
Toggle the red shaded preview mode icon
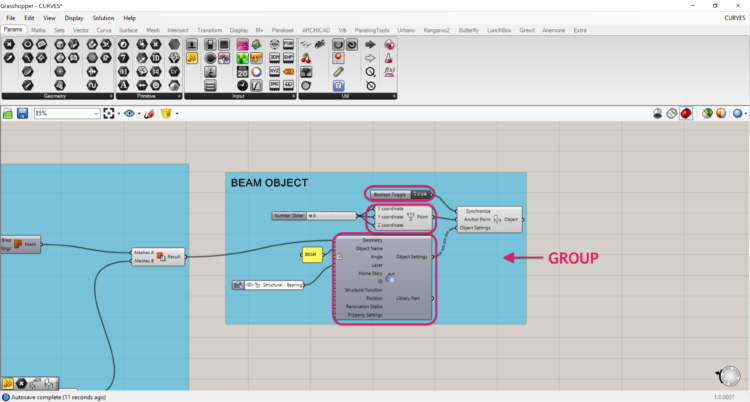686,114
